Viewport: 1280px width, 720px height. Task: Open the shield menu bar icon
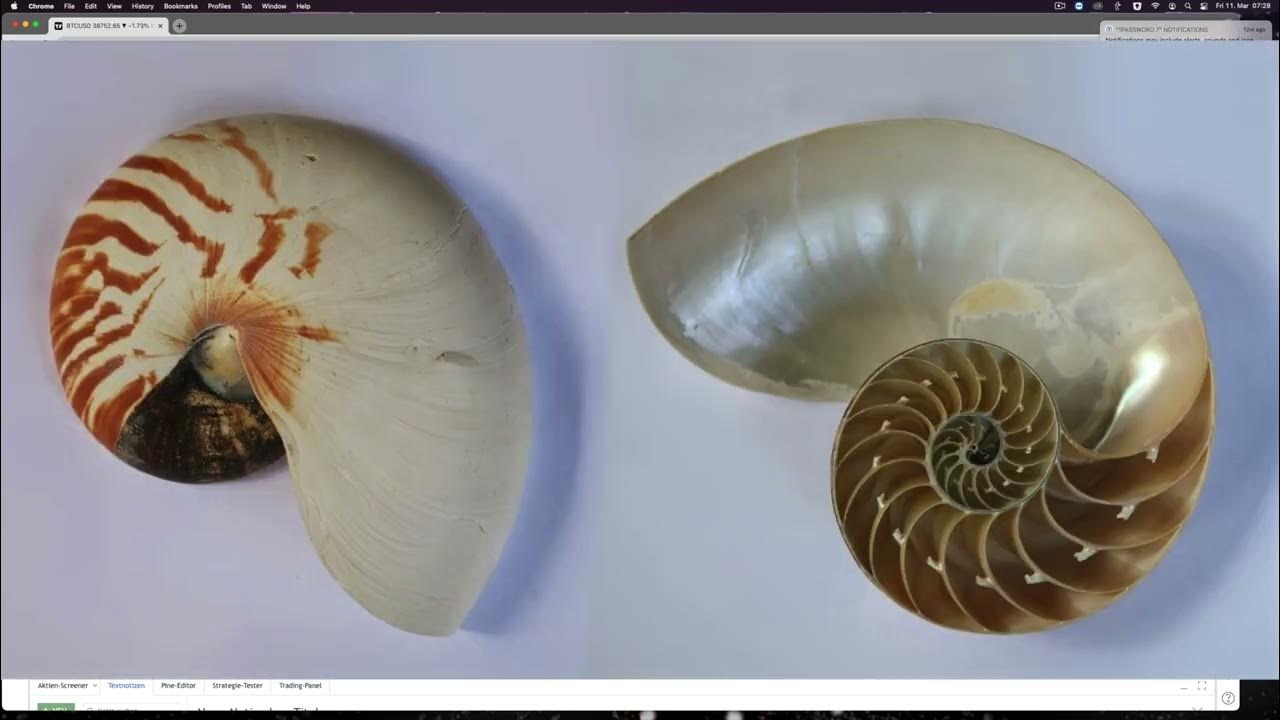click(1137, 6)
